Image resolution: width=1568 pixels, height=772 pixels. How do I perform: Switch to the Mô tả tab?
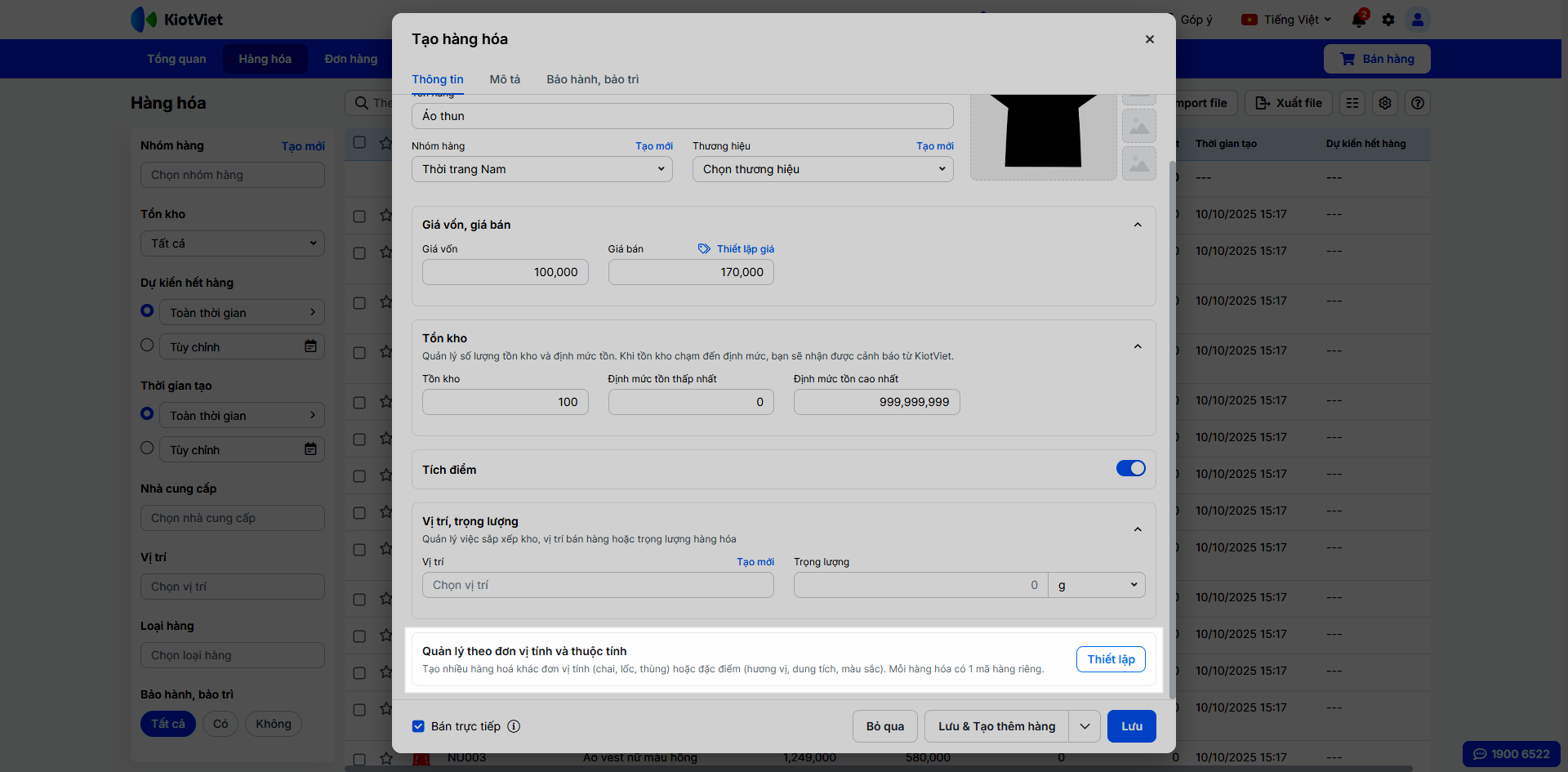(505, 79)
